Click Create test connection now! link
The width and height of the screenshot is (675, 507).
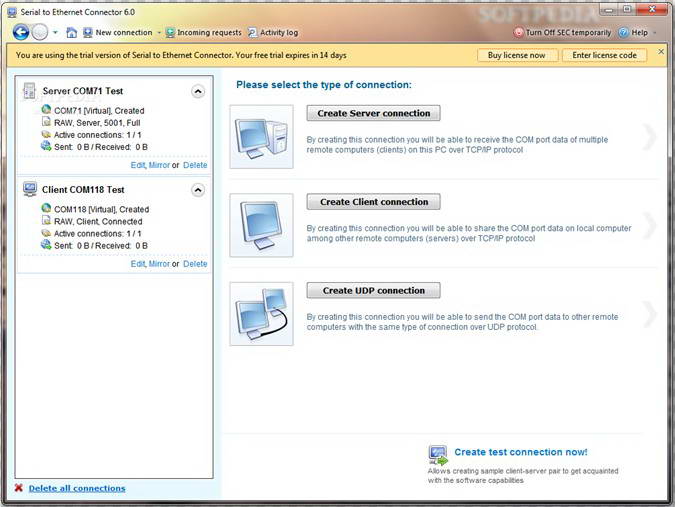coord(521,452)
